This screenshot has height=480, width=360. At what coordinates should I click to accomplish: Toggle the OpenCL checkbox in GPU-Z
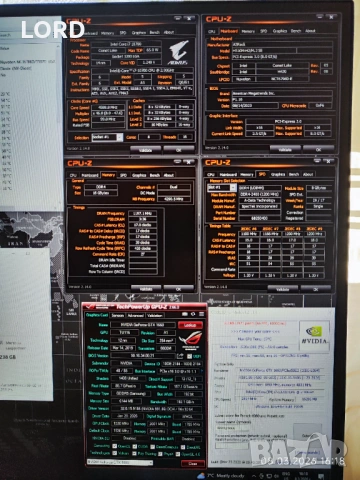(115, 446)
